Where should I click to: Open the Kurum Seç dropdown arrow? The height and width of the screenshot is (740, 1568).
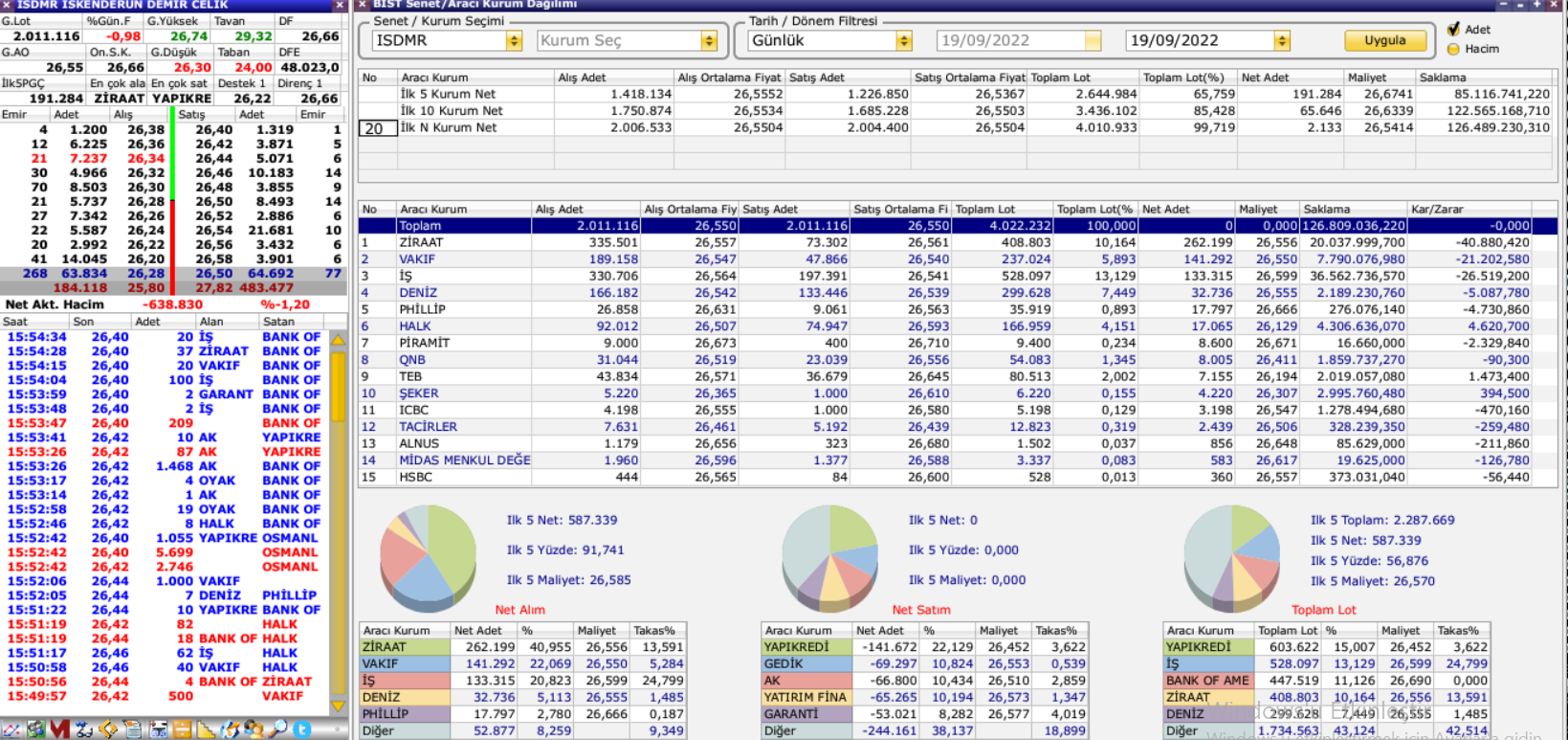click(x=709, y=41)
